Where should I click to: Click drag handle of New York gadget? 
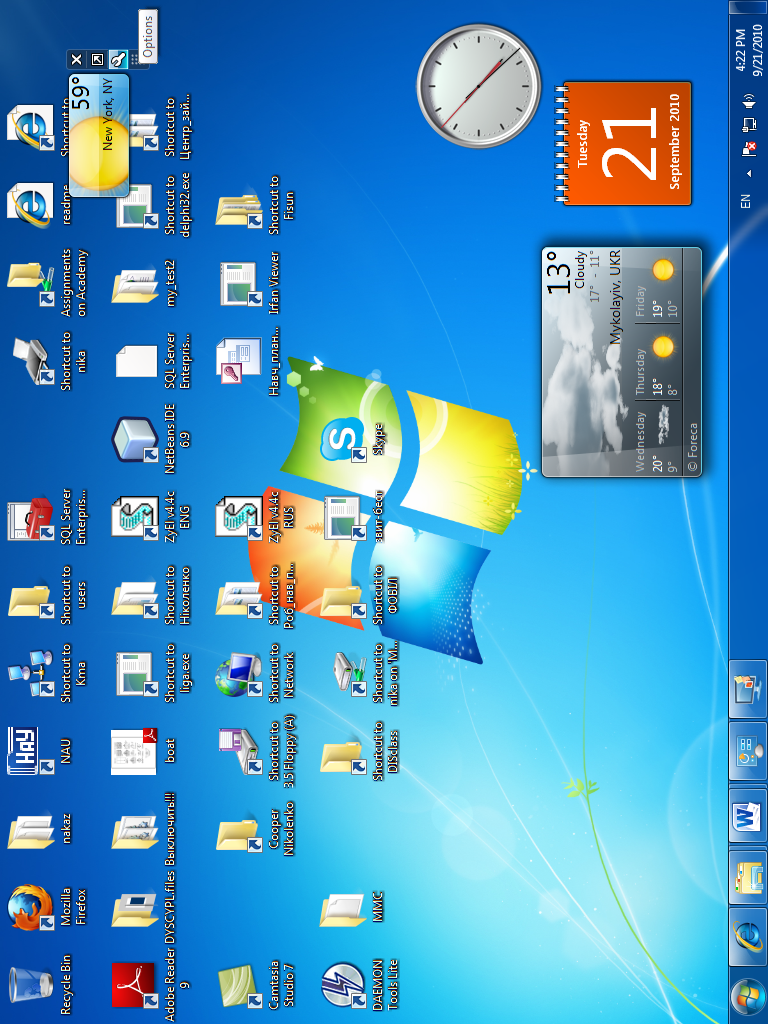click(136, 60)
